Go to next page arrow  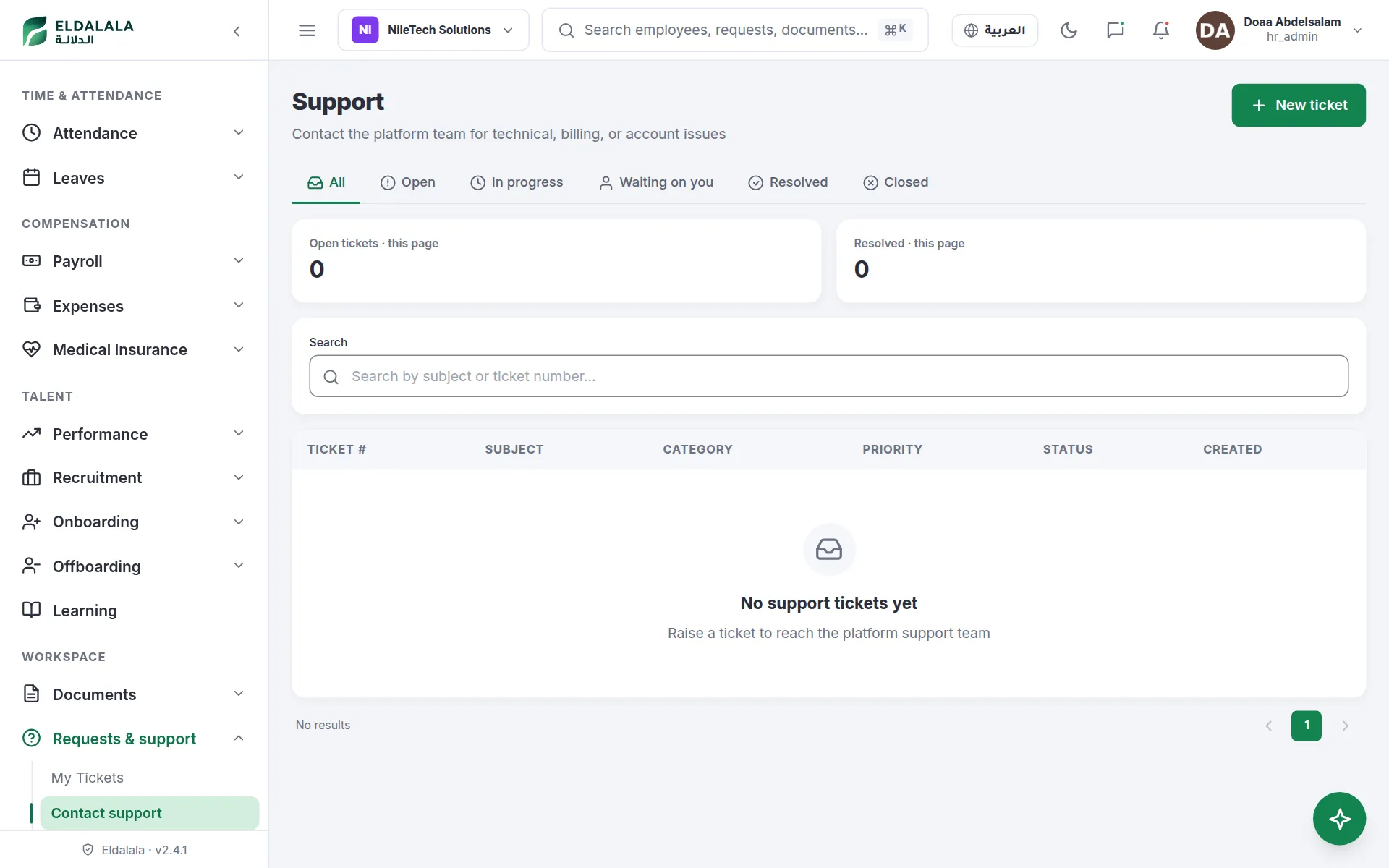(1345, 726)
